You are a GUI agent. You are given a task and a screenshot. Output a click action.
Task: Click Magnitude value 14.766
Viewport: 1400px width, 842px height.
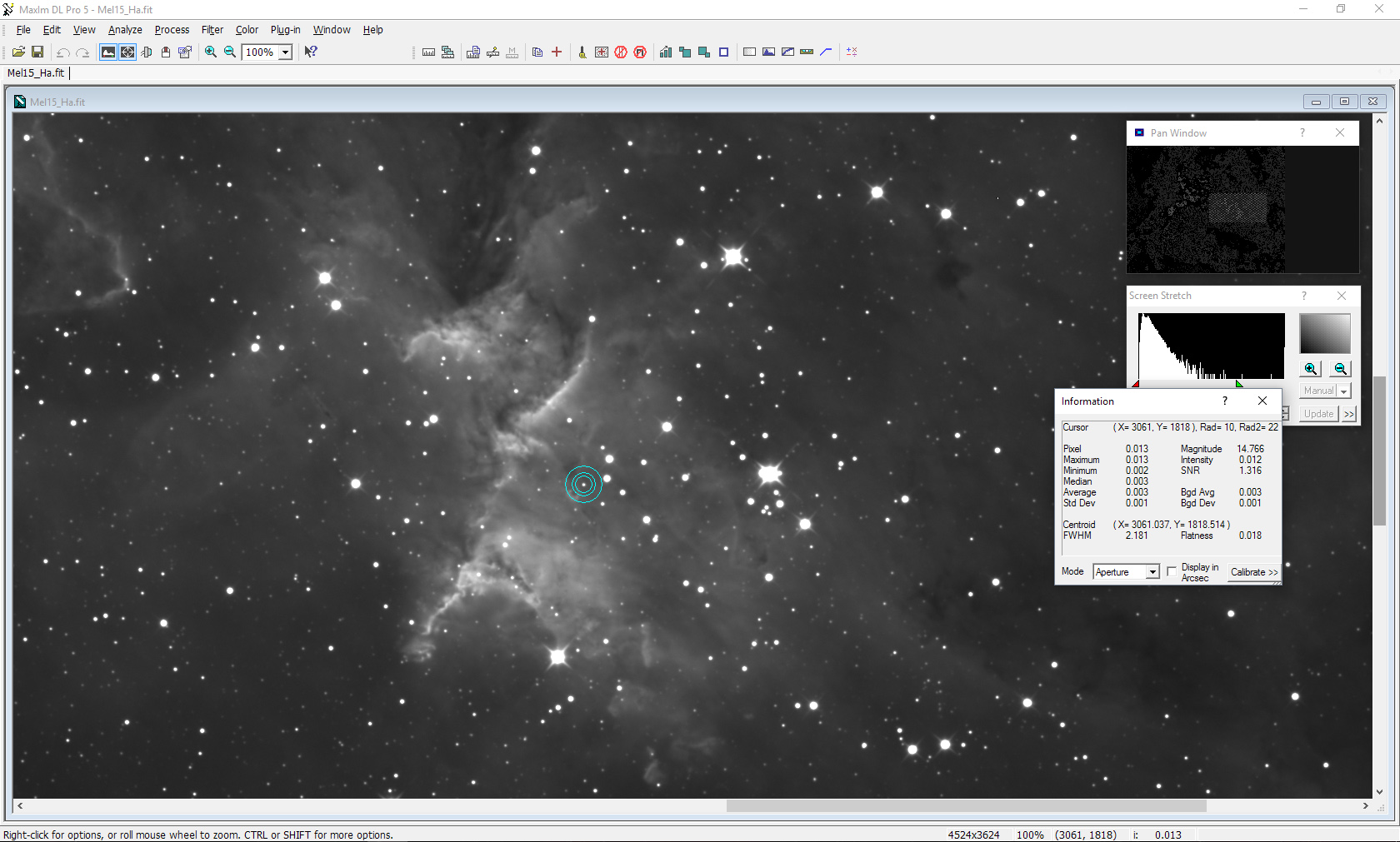click(1250, 449)
